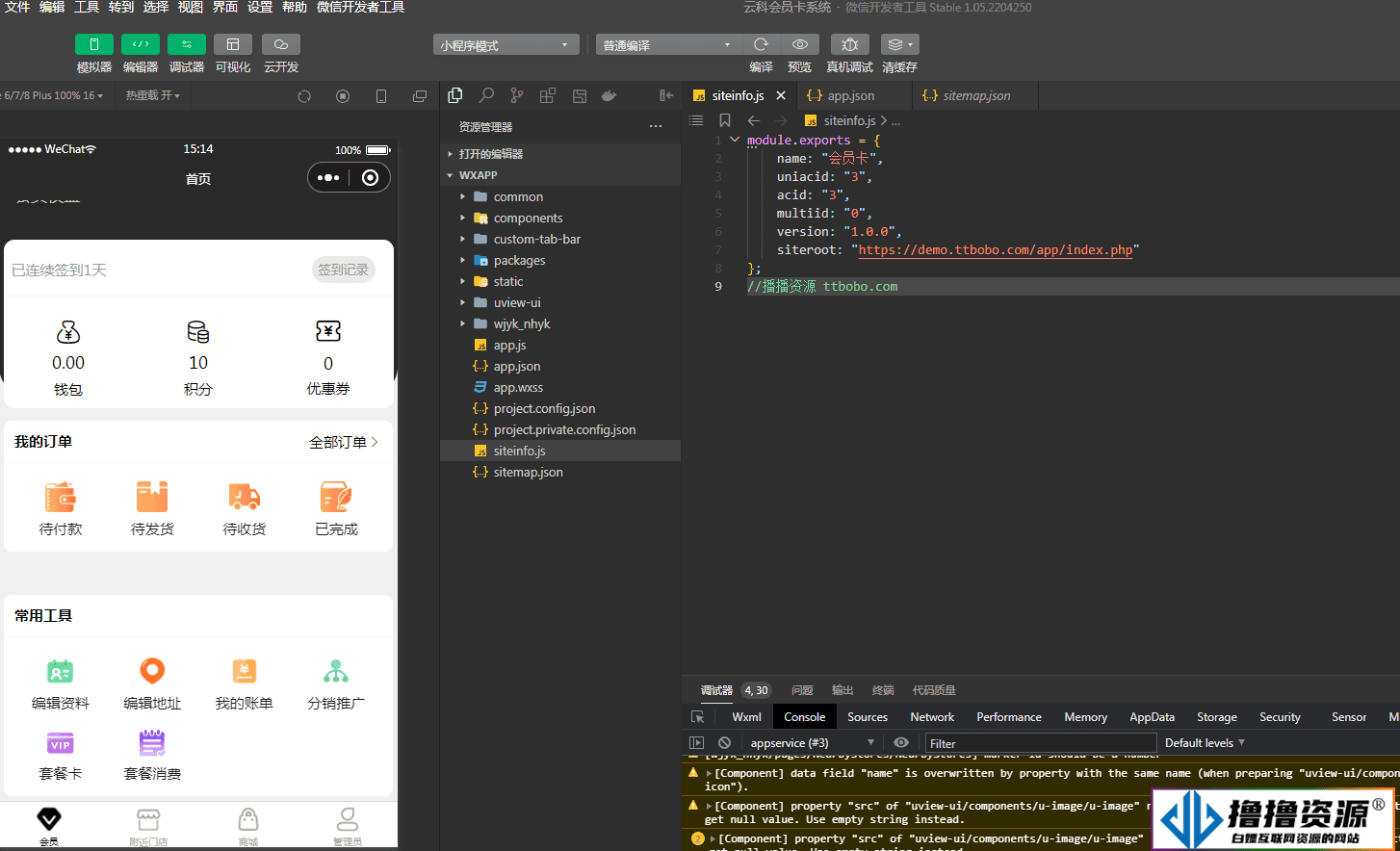This screenshot has height=851, width=1400.
Task: Toggle the live expression eye icon
Action: coord(901,743)
